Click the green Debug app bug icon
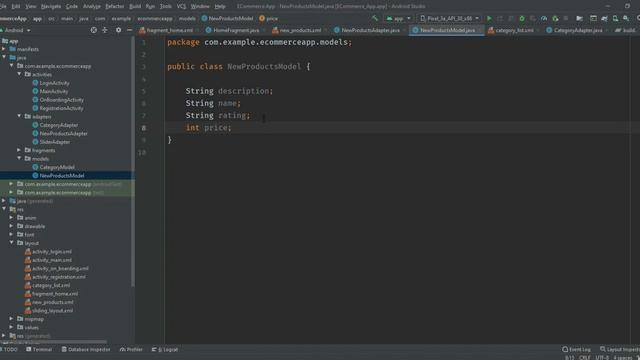 pos(522,18)
